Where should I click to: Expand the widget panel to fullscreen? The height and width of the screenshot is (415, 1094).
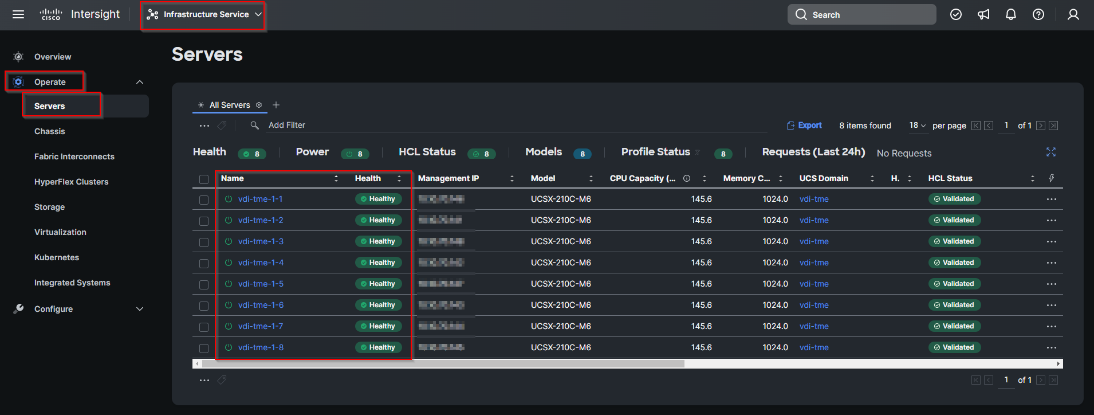[x=1050, y=152]
